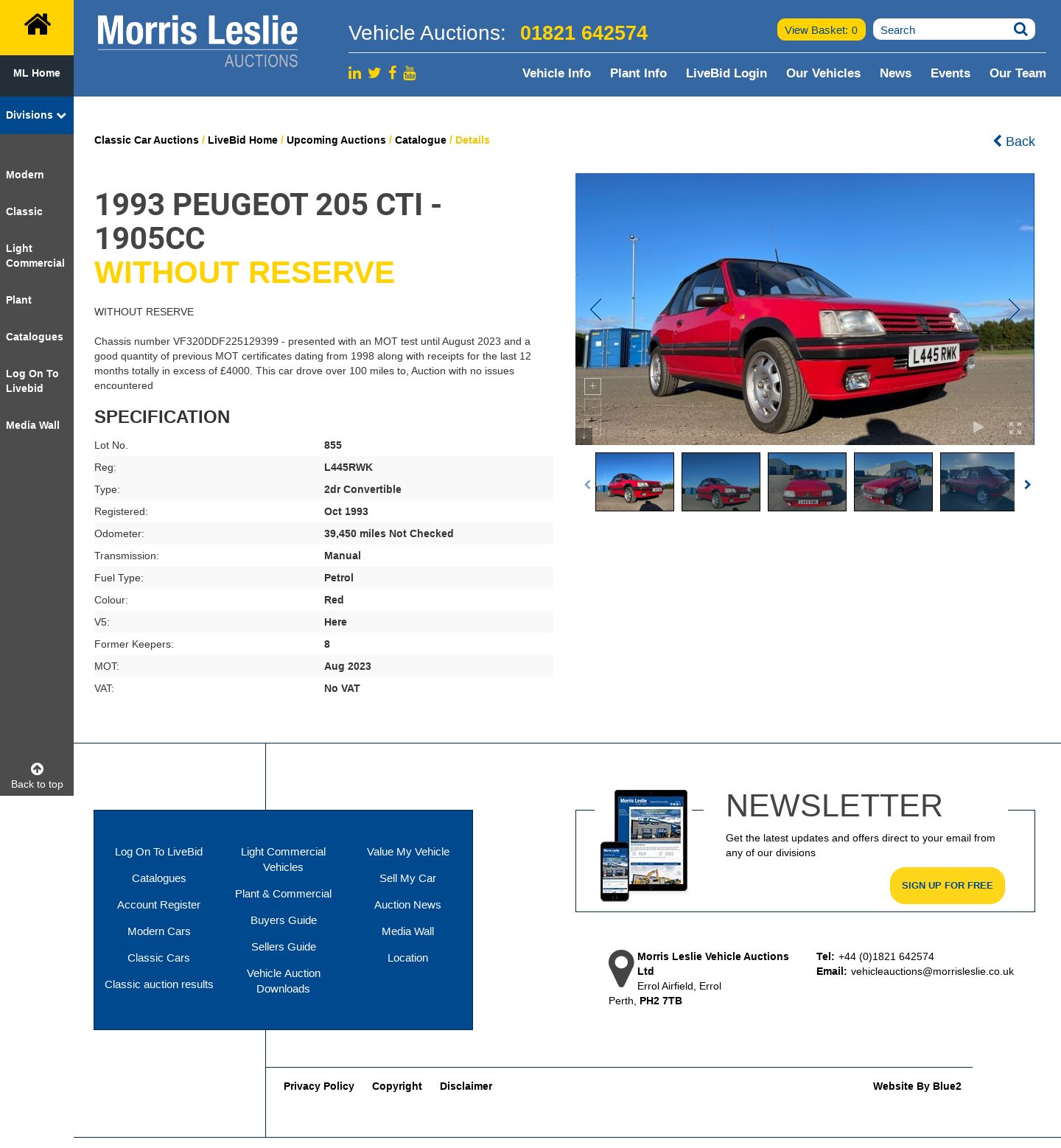
Task: Open Location footer link
Action: pyautogui.click(x=407, y=958)
